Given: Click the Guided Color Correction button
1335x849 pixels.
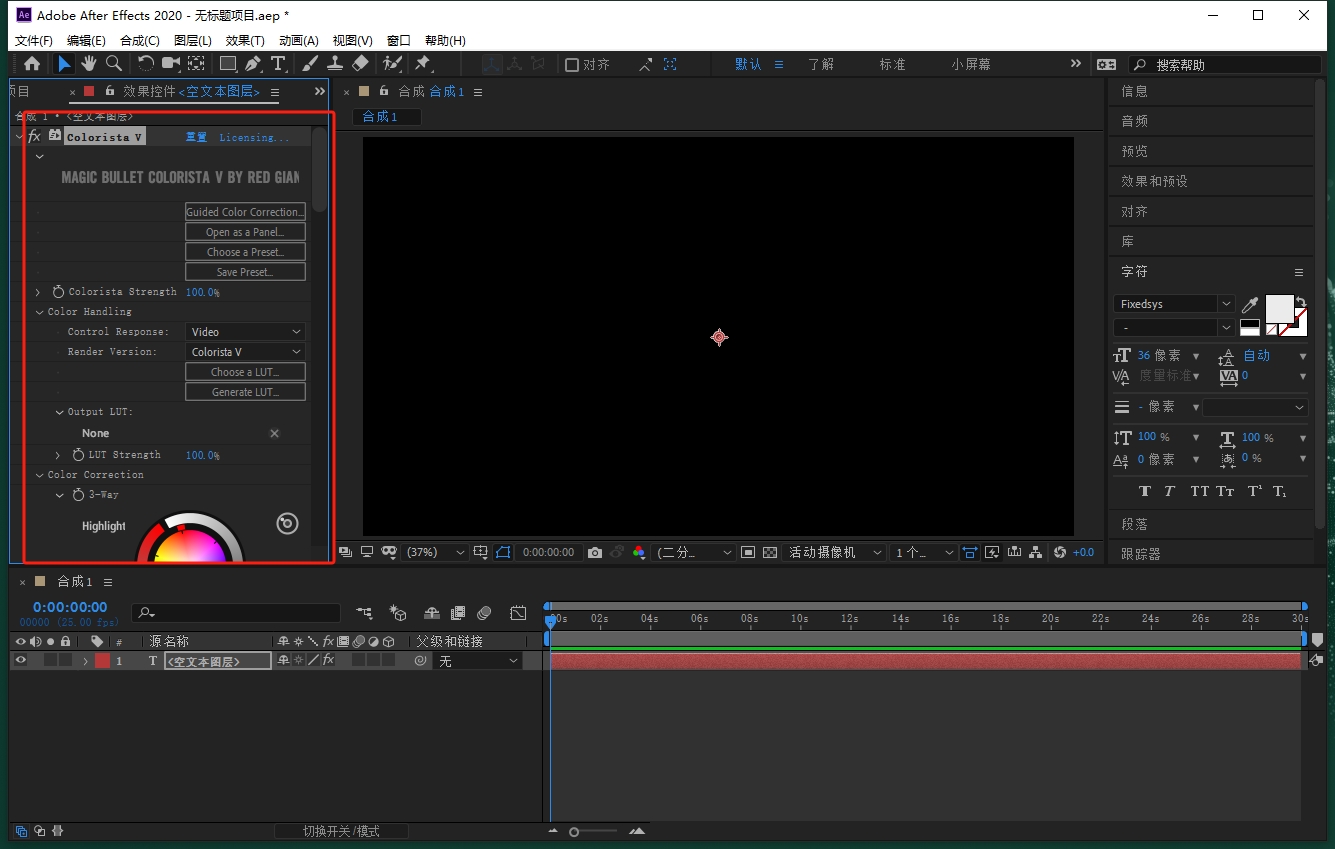Looking at the screenshot, I should coord(245,212).
